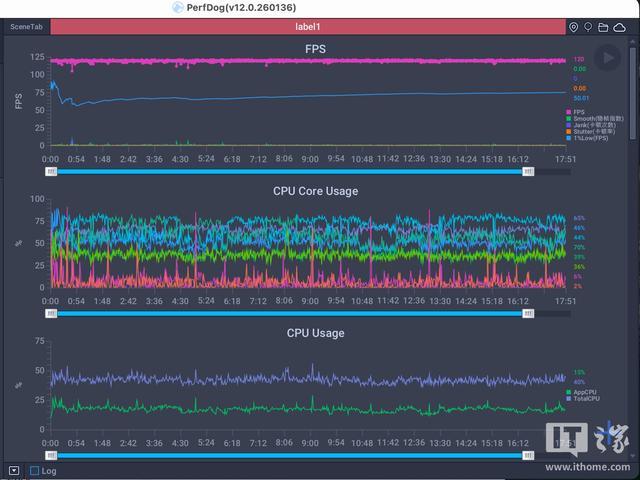Click the cloud upload icon
The image size is (640, 480).
point(620,27)
